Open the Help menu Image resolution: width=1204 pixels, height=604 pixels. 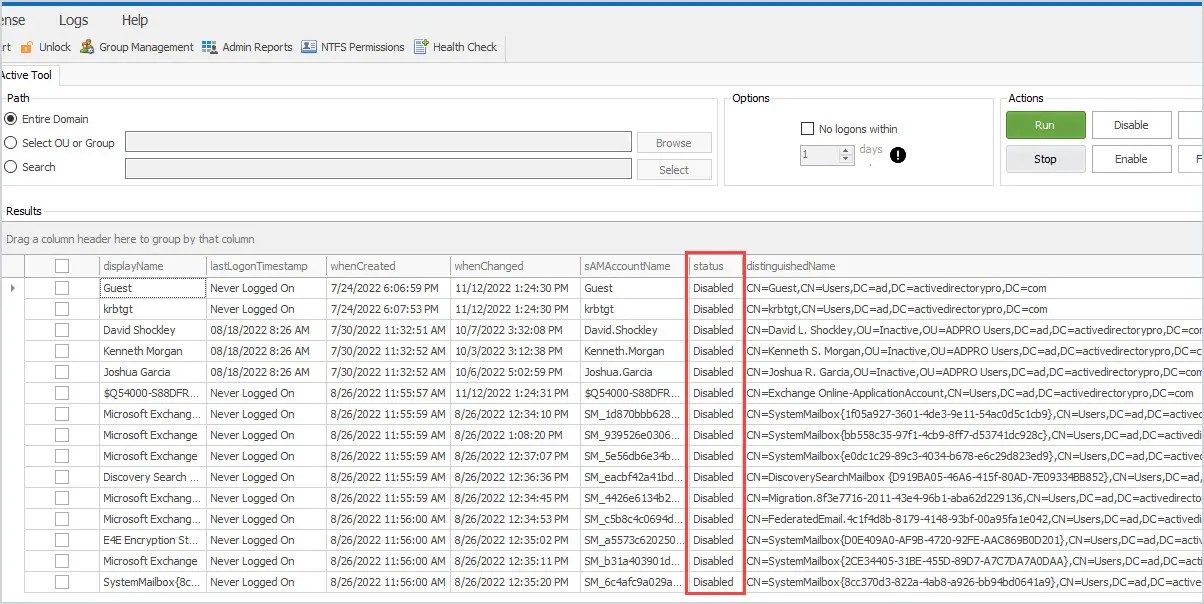point(135,19)
